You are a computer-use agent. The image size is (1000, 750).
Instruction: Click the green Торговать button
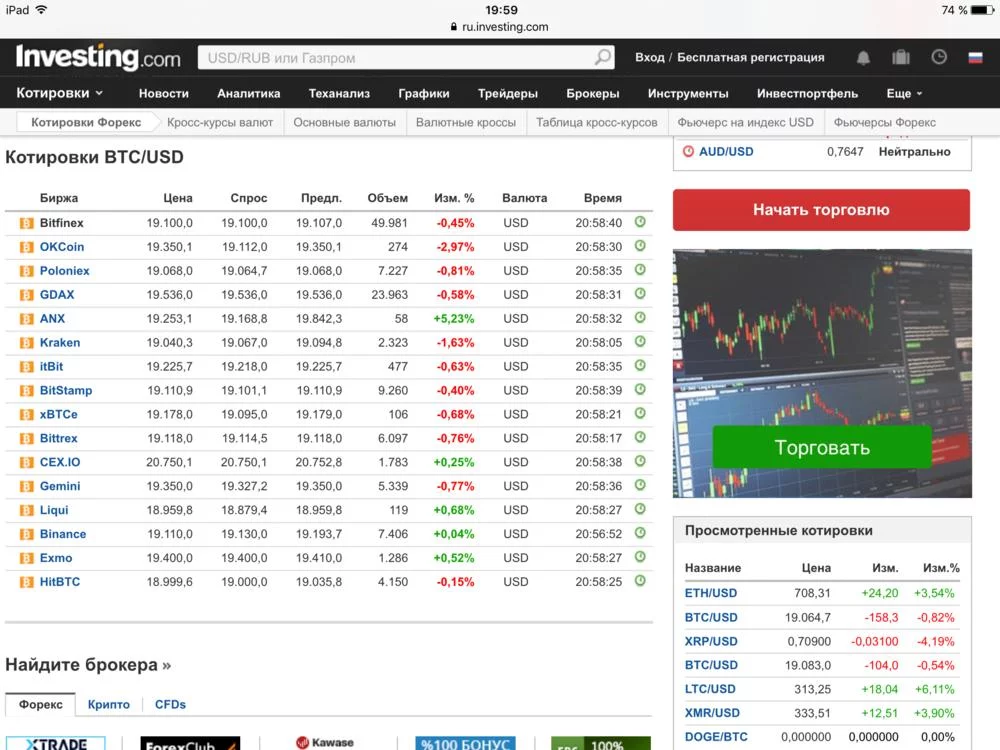[x=822, y=447]
